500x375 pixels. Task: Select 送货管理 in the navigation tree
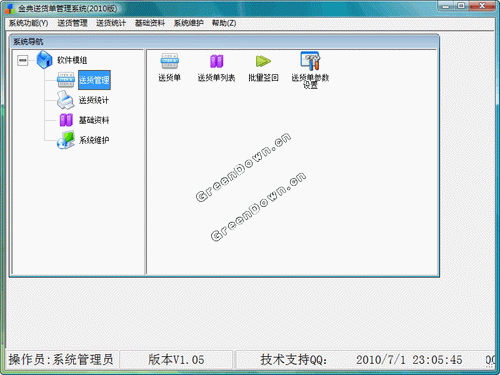(94, 80)
